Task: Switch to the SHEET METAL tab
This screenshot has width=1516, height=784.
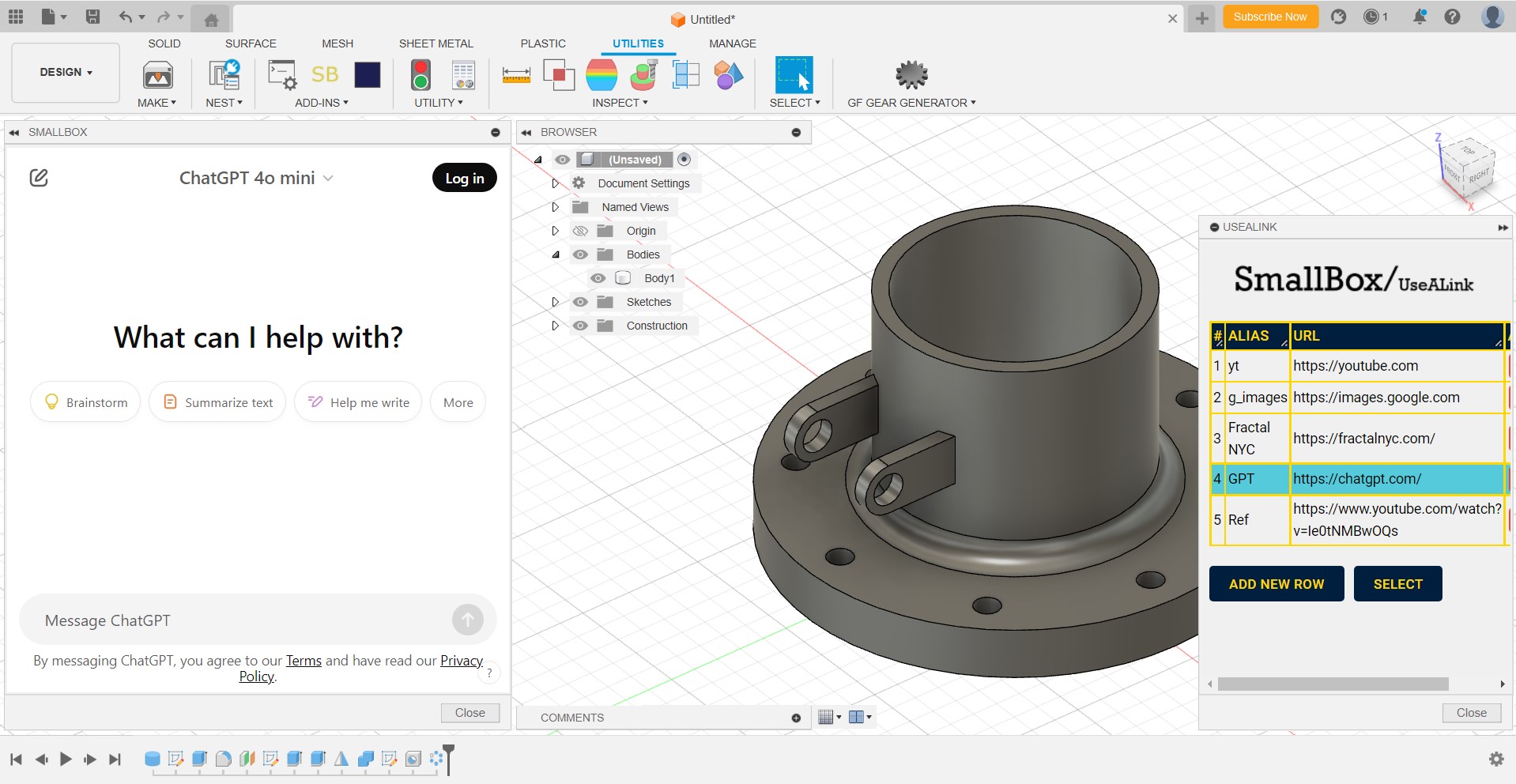Action: coord(436,43)
